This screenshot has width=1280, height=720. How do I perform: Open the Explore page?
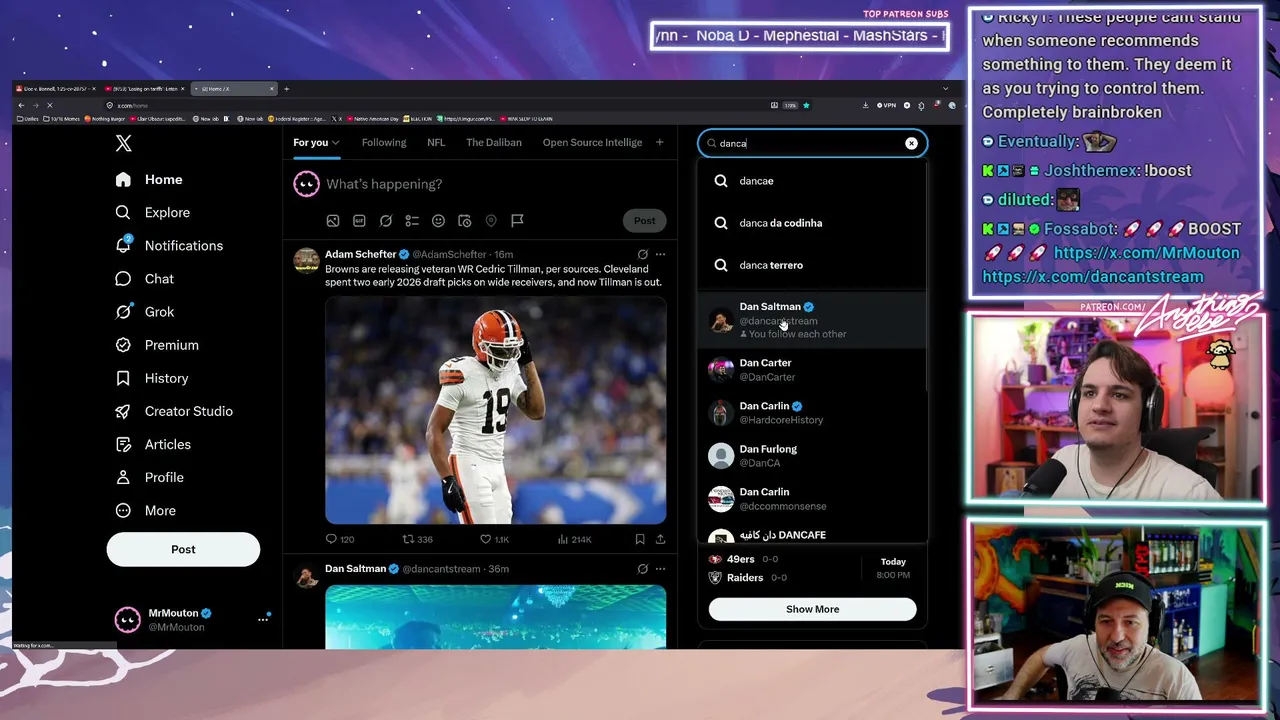(x=152, y=212)
